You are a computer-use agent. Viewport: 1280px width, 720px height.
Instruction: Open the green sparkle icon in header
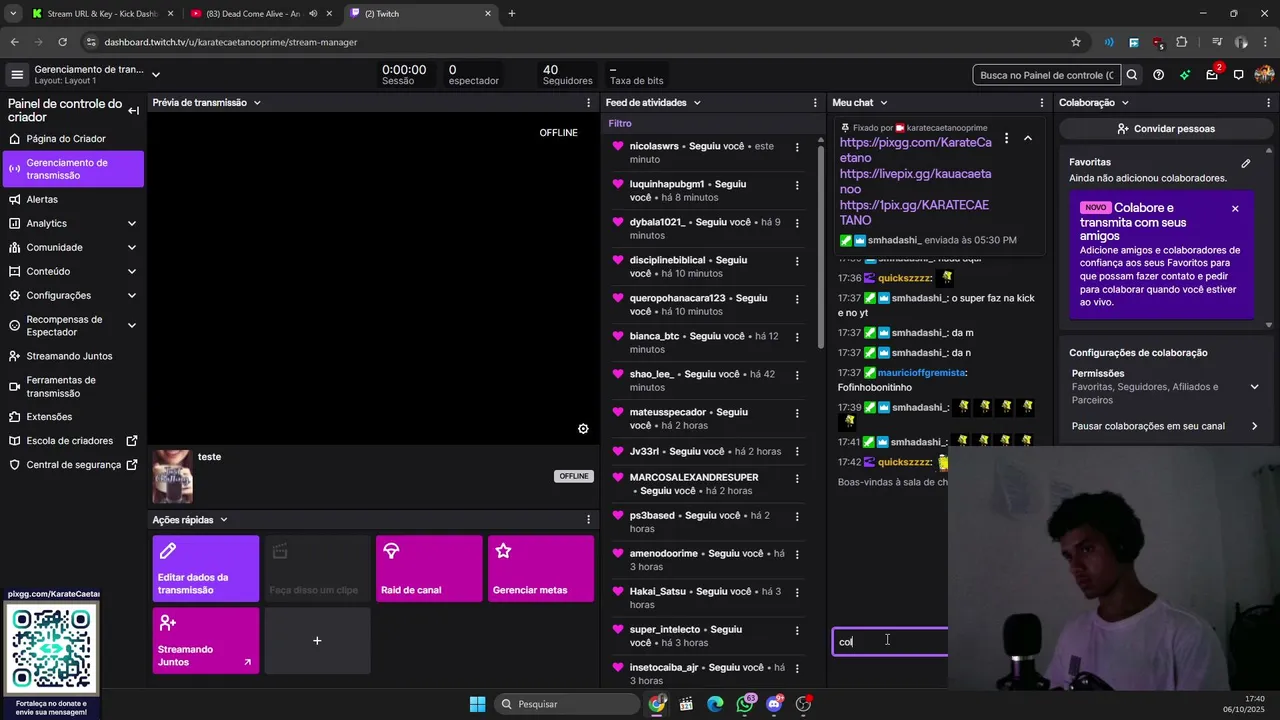(x=1185, y=75)
